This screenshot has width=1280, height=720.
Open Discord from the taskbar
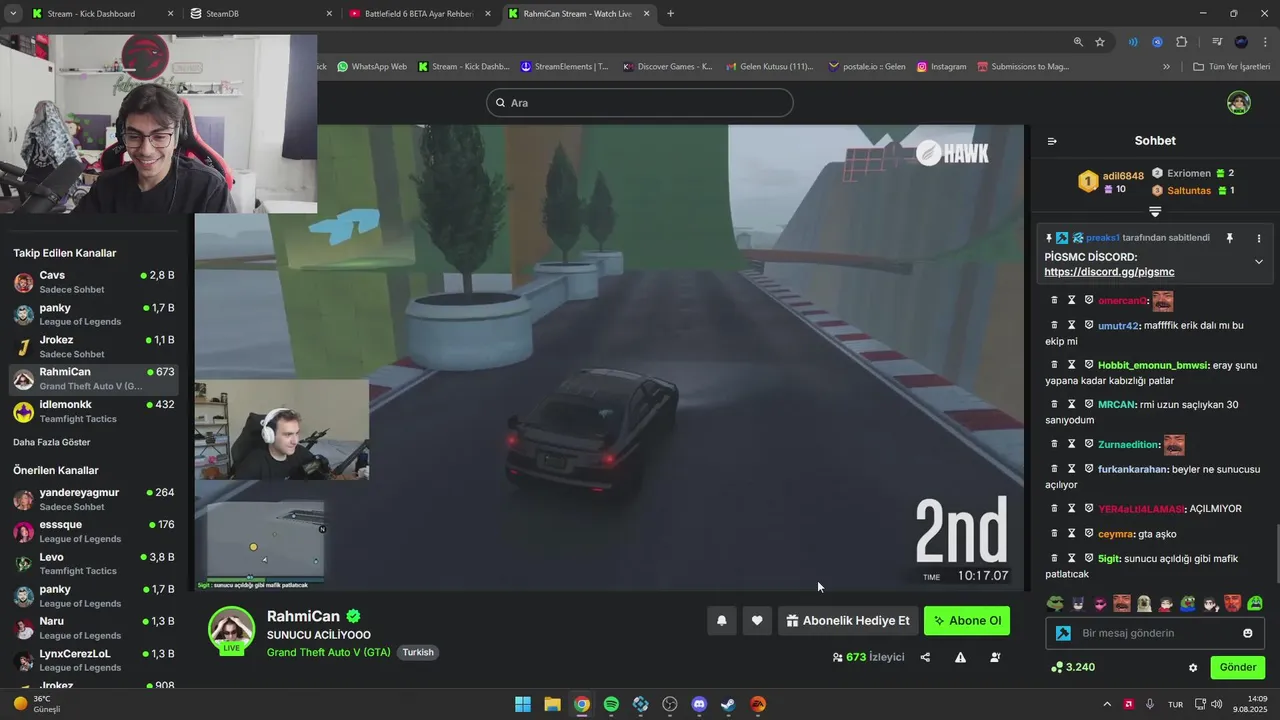click(x=699, y=704)
